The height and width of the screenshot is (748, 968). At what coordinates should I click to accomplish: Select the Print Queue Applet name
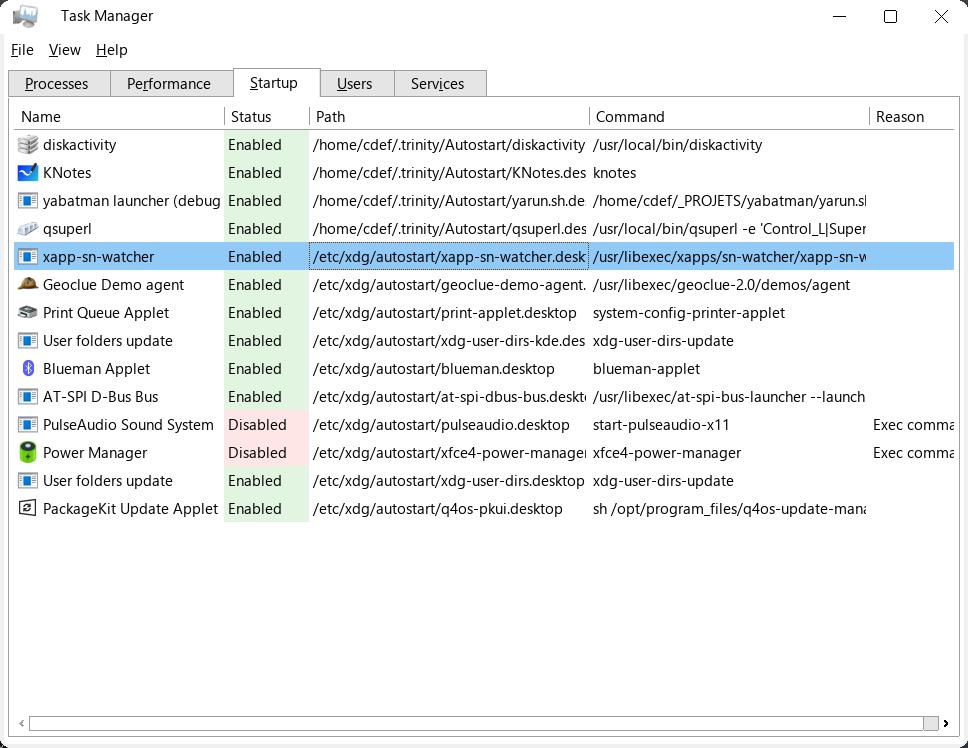click(106, 313)
